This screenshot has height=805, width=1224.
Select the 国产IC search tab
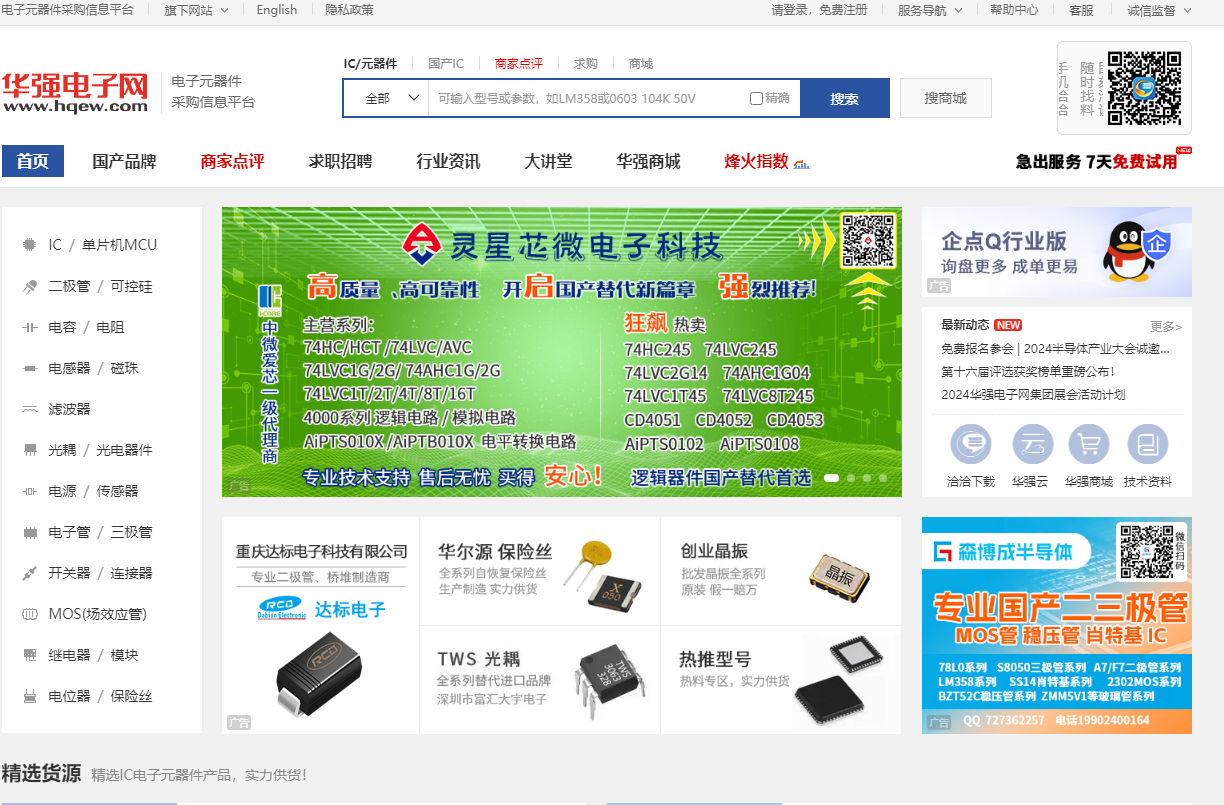tap(446, 63)
